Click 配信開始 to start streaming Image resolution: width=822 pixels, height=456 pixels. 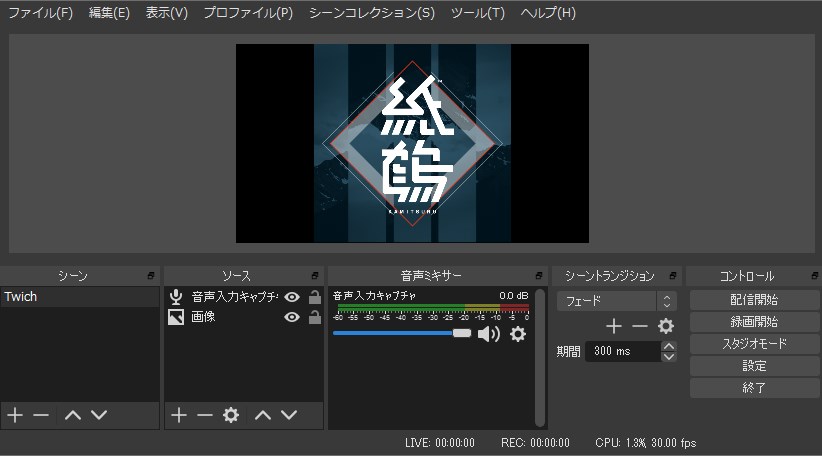(x=754, y=300)
